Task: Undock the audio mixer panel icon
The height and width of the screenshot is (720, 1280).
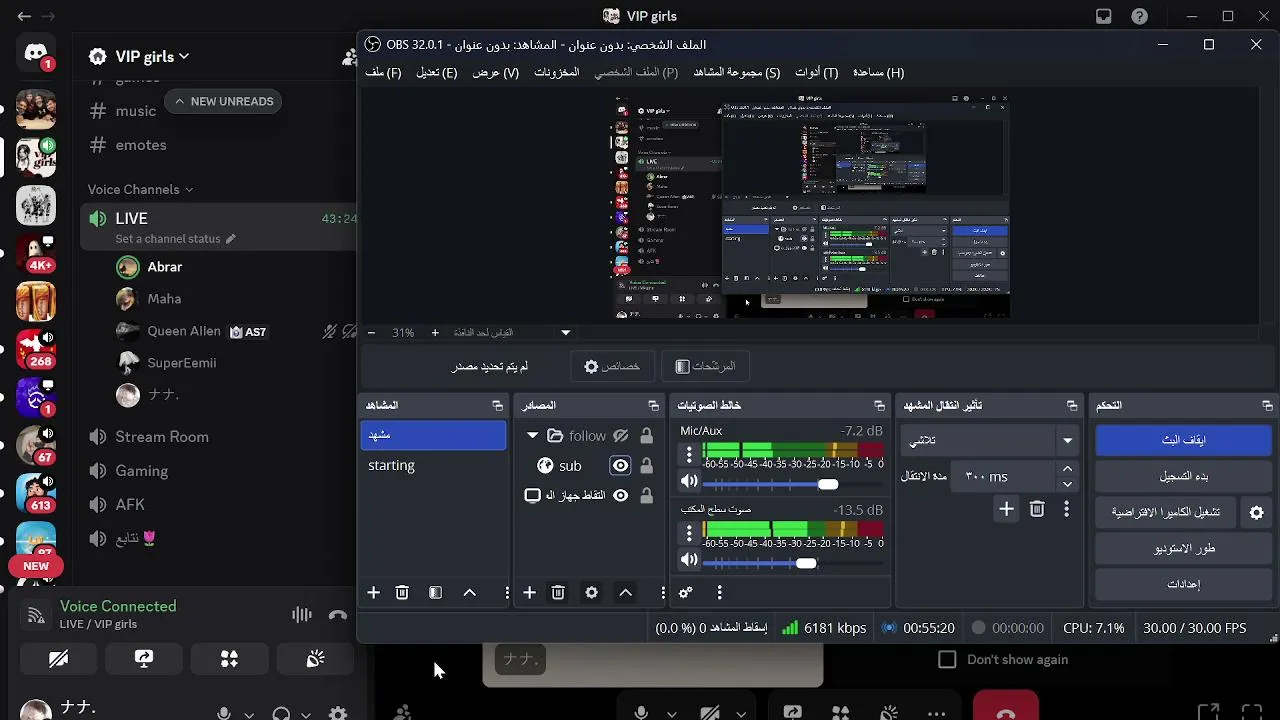Action: 879,406
